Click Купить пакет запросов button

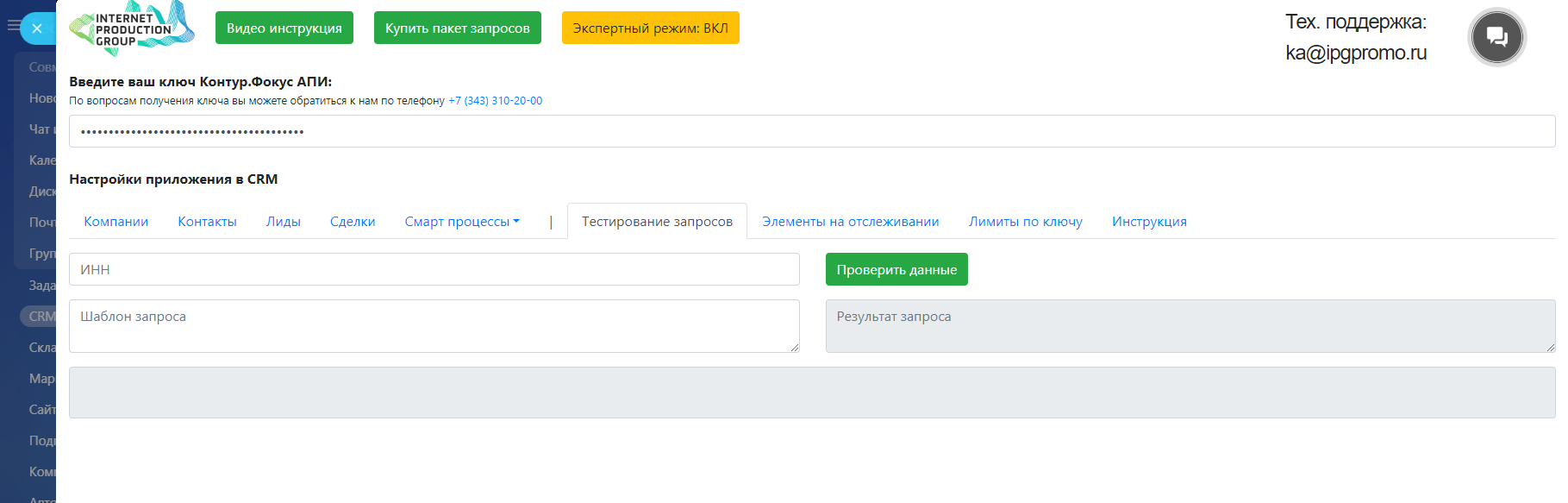click(457, 28)
